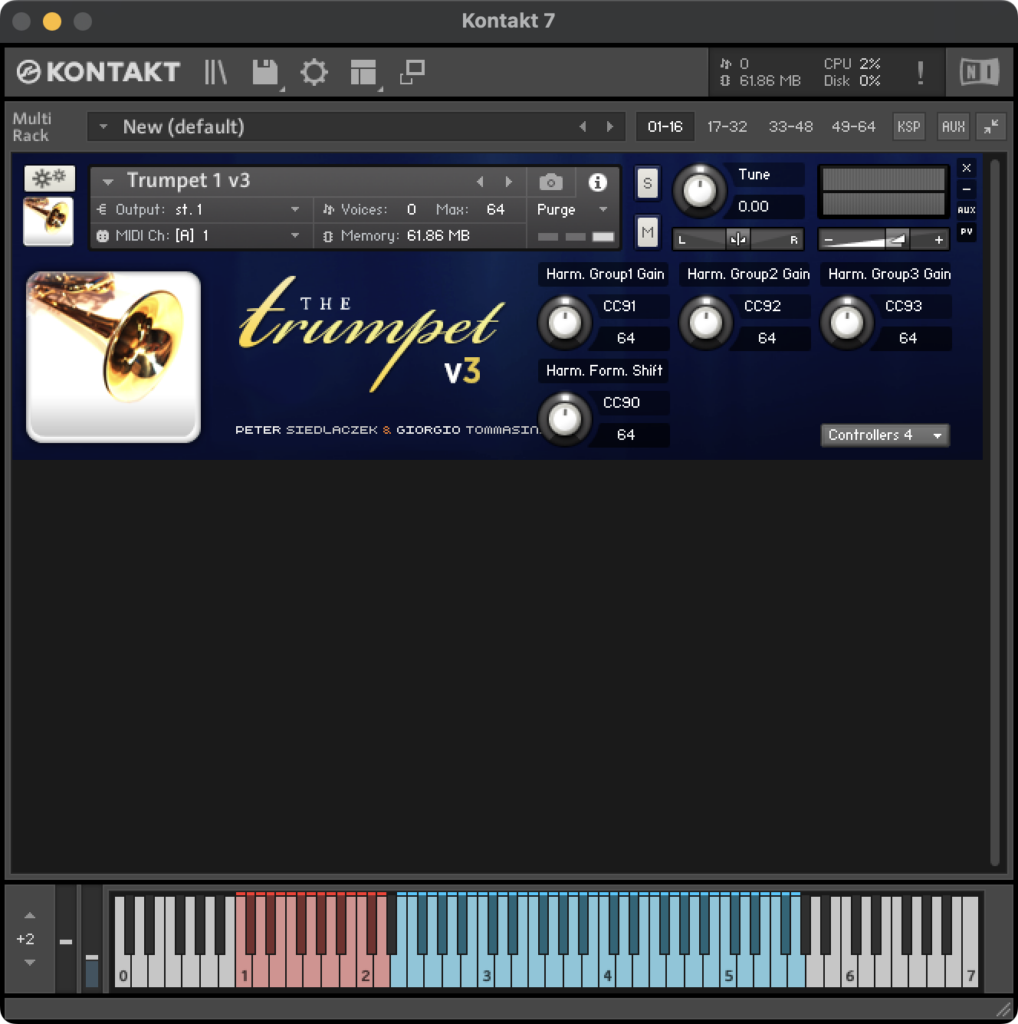Image resolution: width=1018 pixels, height=1024 pixels.
Task: Toggle the AUX panel in the rack header
Action: 953,127
